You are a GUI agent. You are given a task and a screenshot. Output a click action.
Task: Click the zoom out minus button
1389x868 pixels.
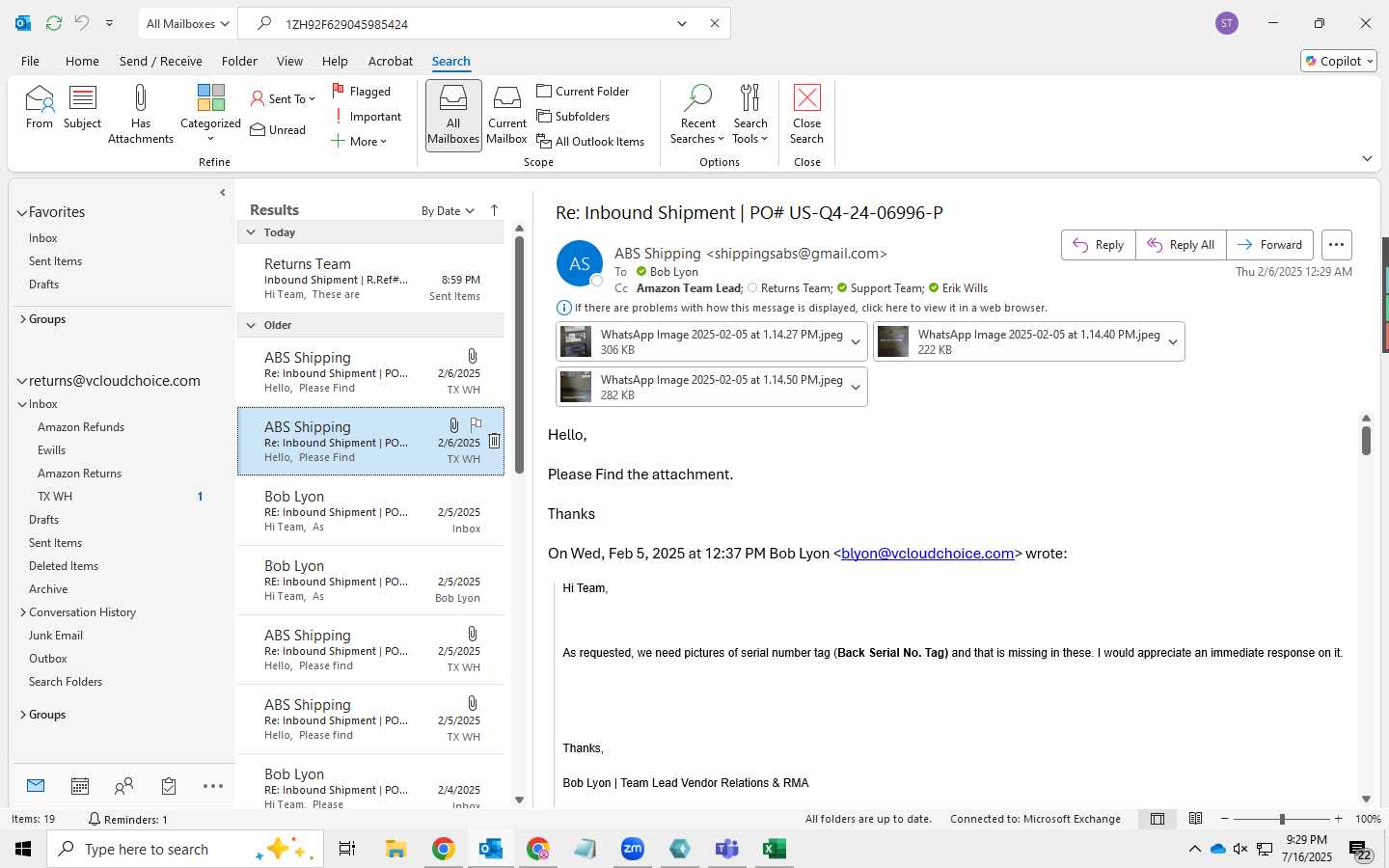tap(1225, 819)
